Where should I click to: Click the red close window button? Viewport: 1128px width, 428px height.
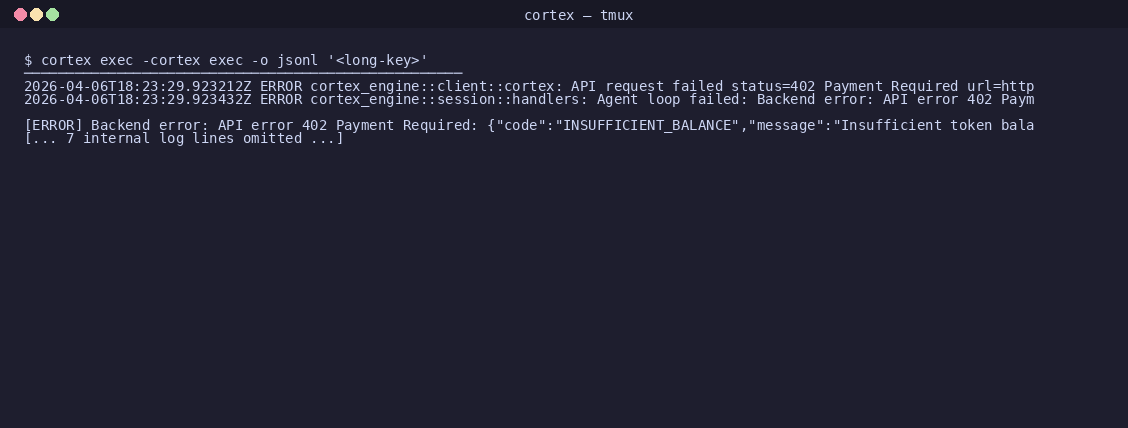(x=21, y=14)
